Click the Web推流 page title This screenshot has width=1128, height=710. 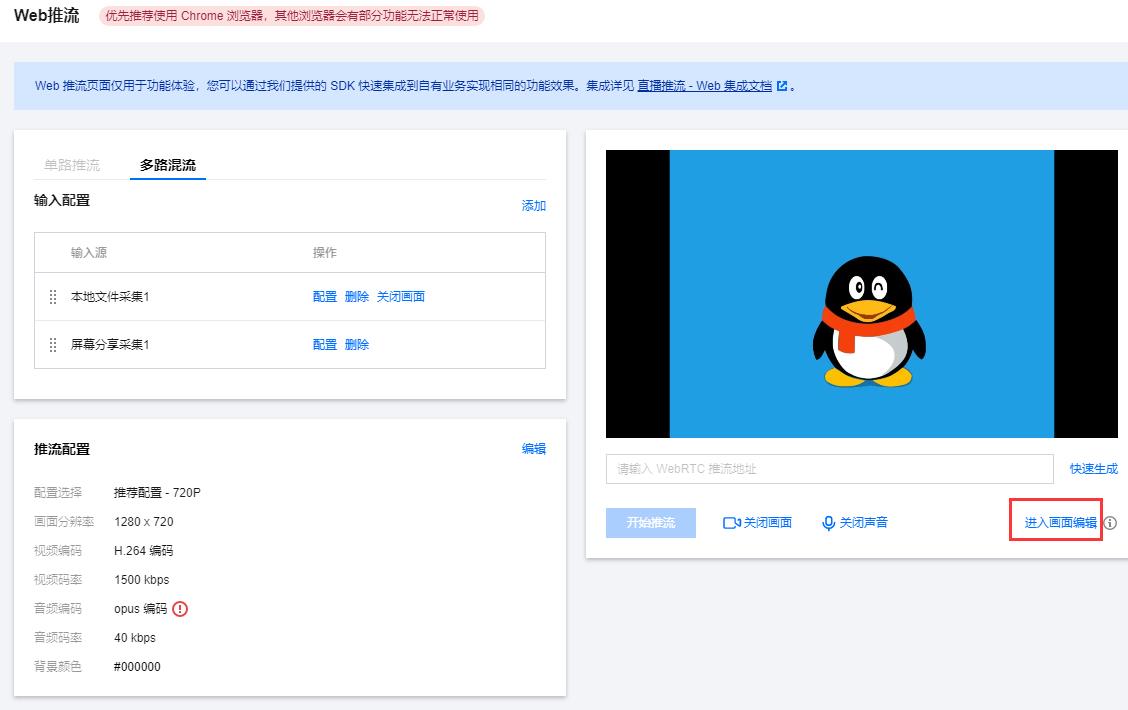point(47,15)
